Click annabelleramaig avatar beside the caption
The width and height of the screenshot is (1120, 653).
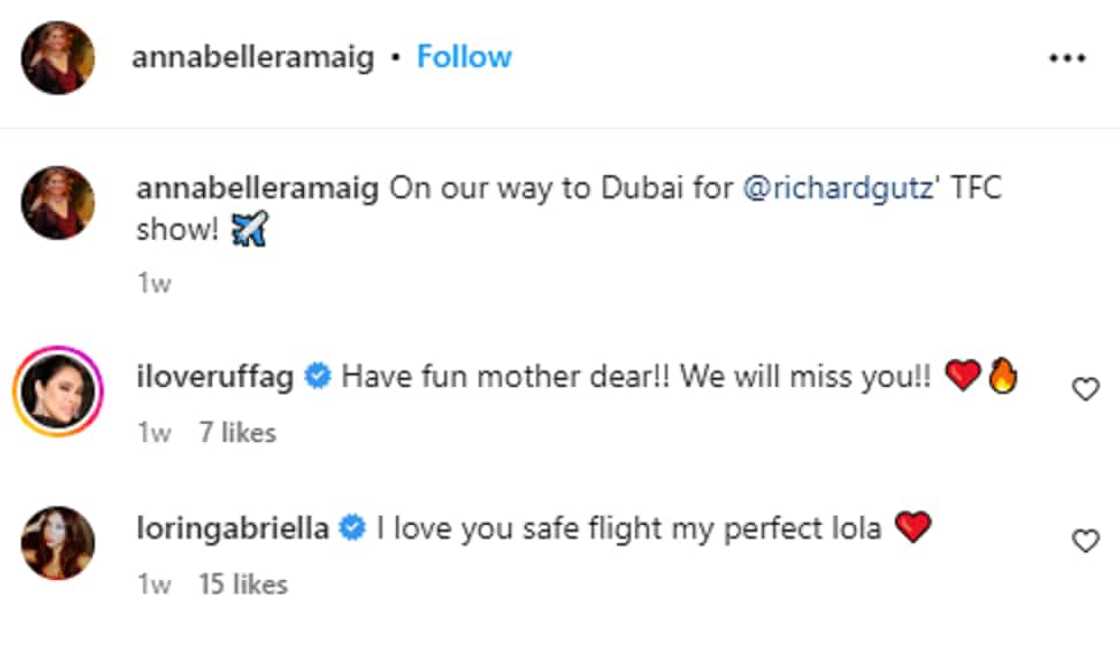pyautogui.click(x=58, y=203)
